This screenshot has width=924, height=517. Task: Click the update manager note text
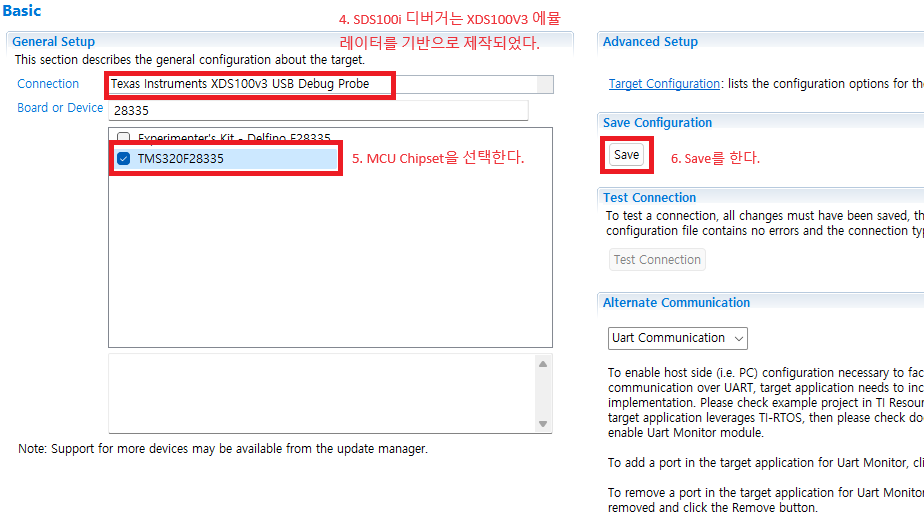click(223, 449)
